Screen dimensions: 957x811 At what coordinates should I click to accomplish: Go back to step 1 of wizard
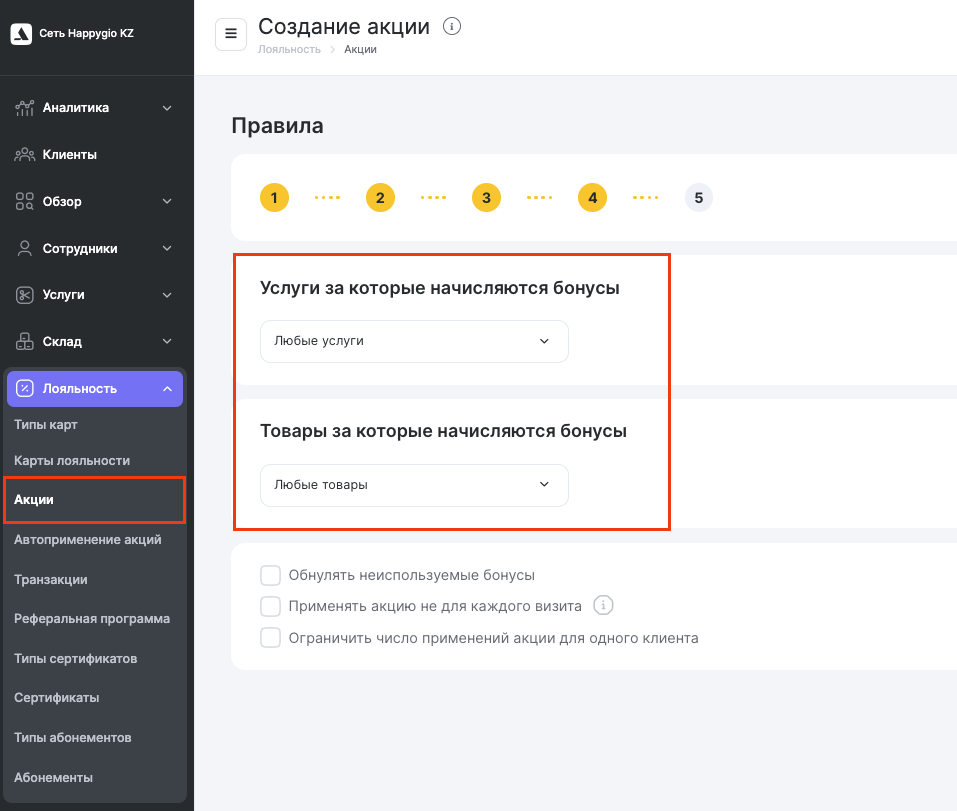(x=274, y=198)
